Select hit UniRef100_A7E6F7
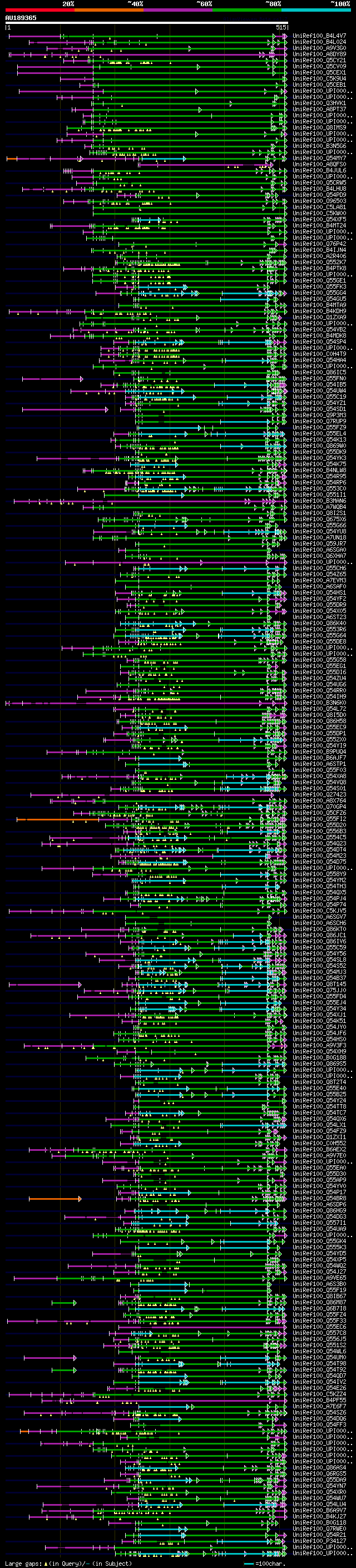The width and height of the screenshot is (356, 1568). click(319, 1406)
